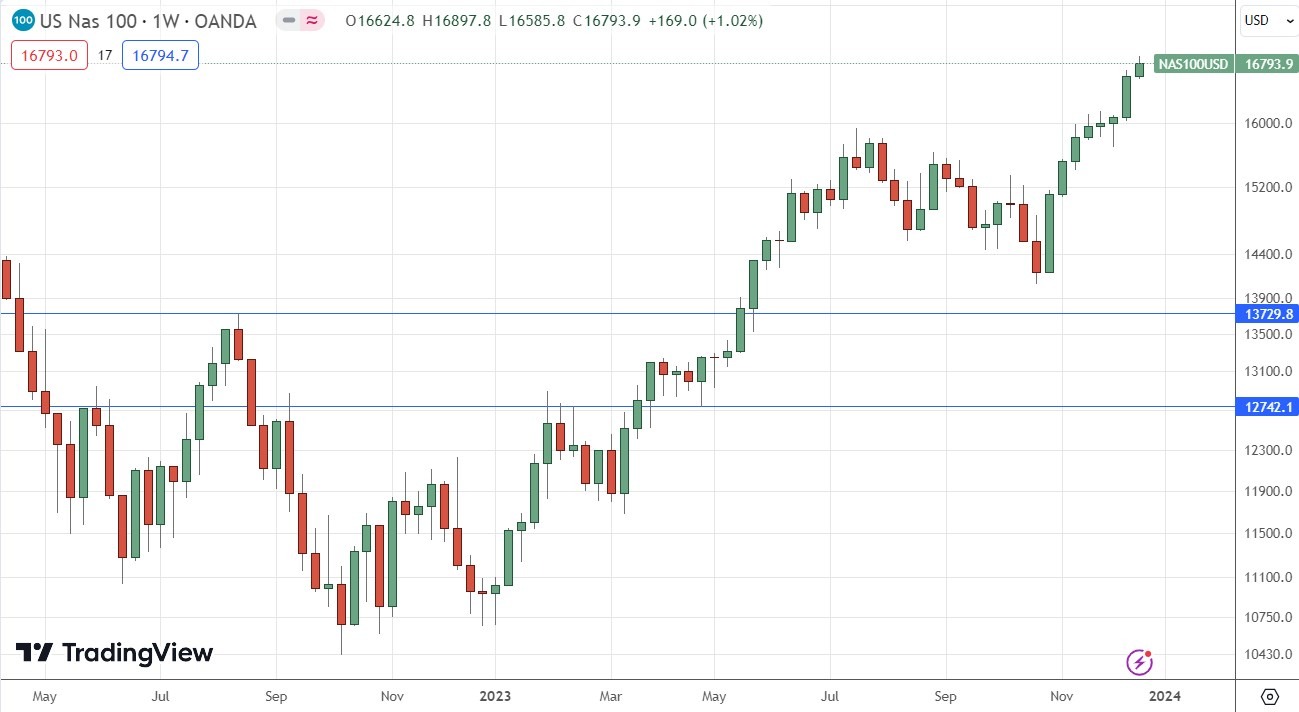Click the "2024" label on the time axis
Screen dimensions: 1299x712
(1166, 696)
